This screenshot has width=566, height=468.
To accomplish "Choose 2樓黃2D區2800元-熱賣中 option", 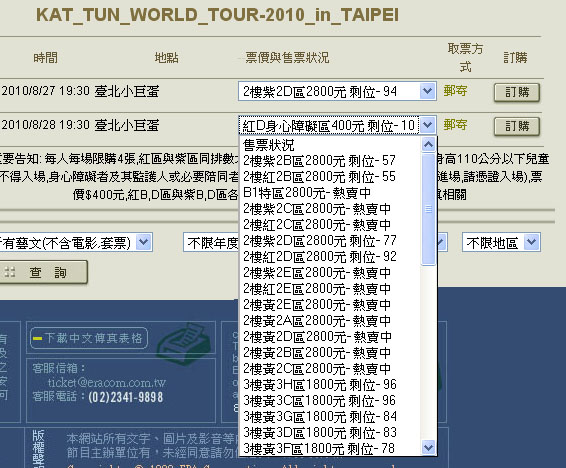I will tap(330, 336).
